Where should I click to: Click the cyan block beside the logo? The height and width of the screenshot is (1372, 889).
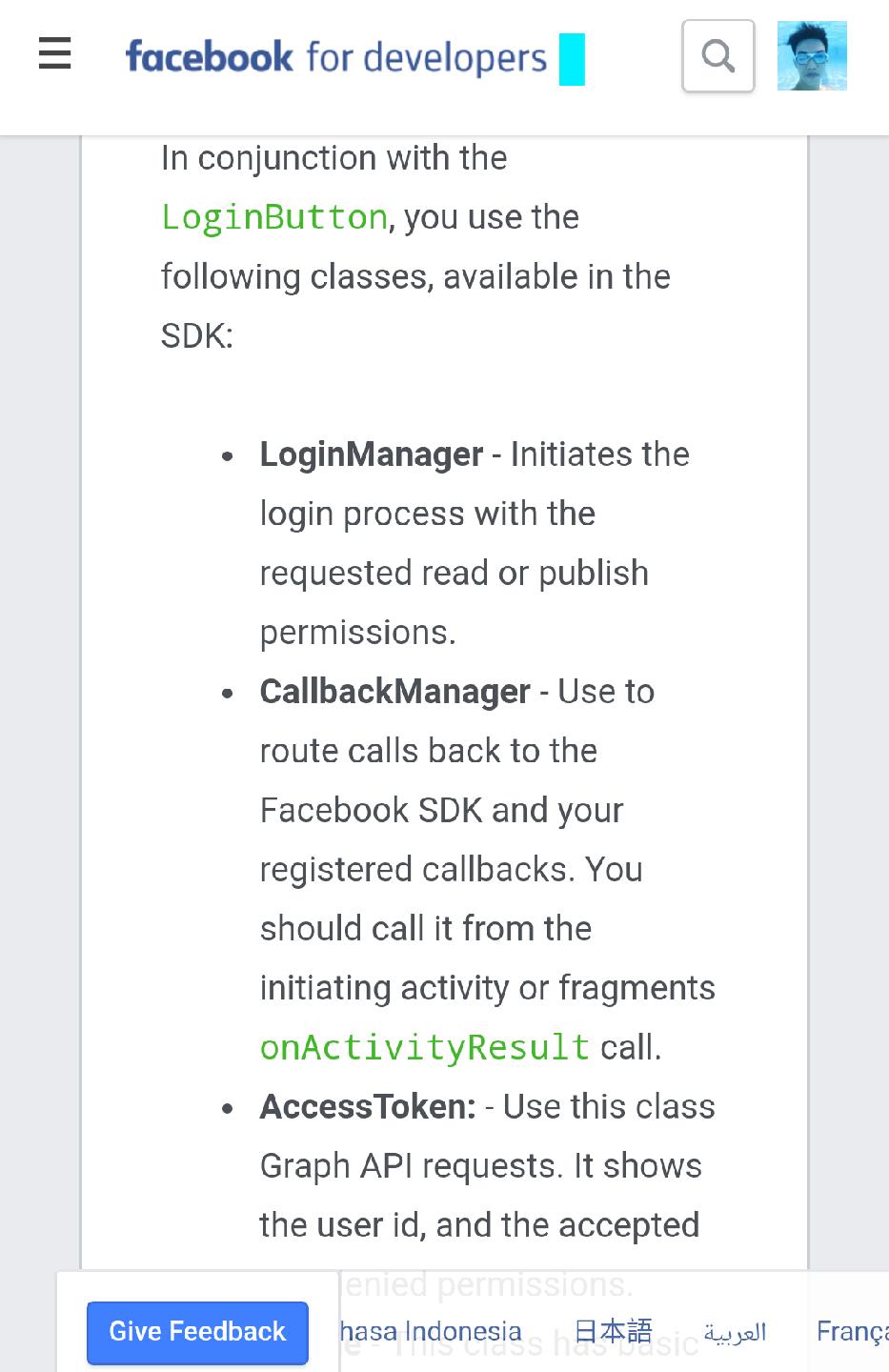pyautogui.click(x=572, y=59)
